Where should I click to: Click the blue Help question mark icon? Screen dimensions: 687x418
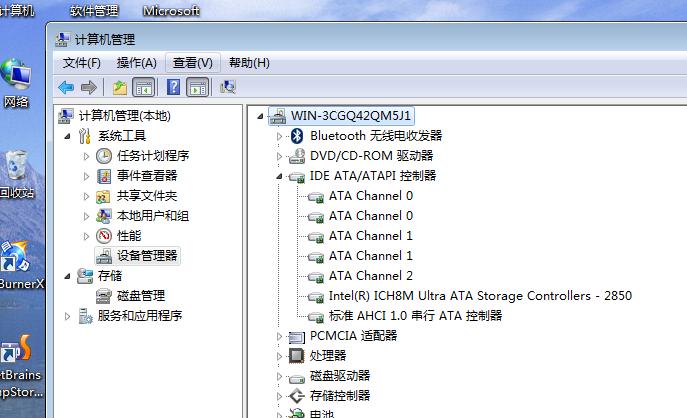173,87
